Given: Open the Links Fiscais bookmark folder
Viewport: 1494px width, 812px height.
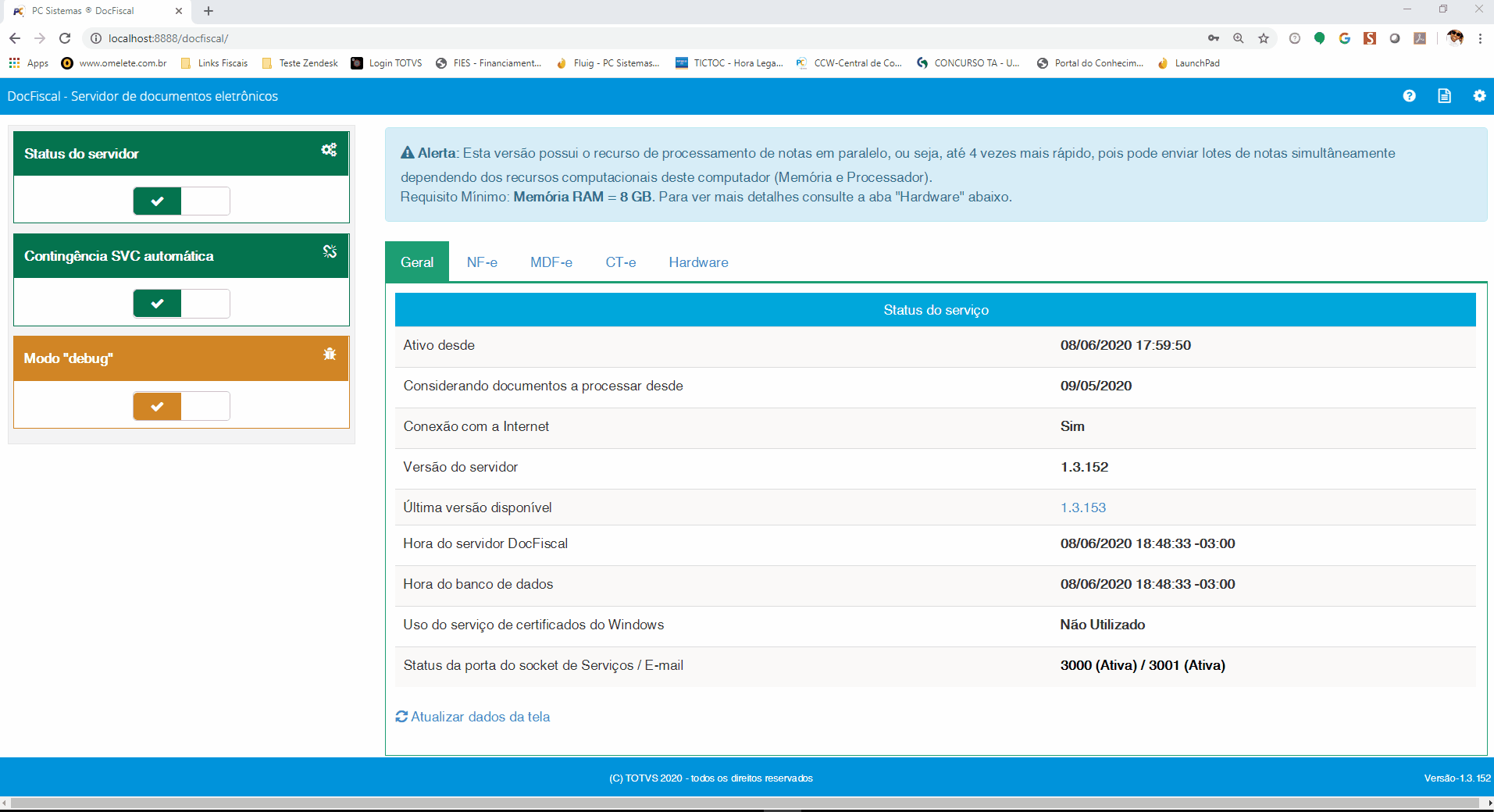Looking at the screenshot, I should coord(215,63).
